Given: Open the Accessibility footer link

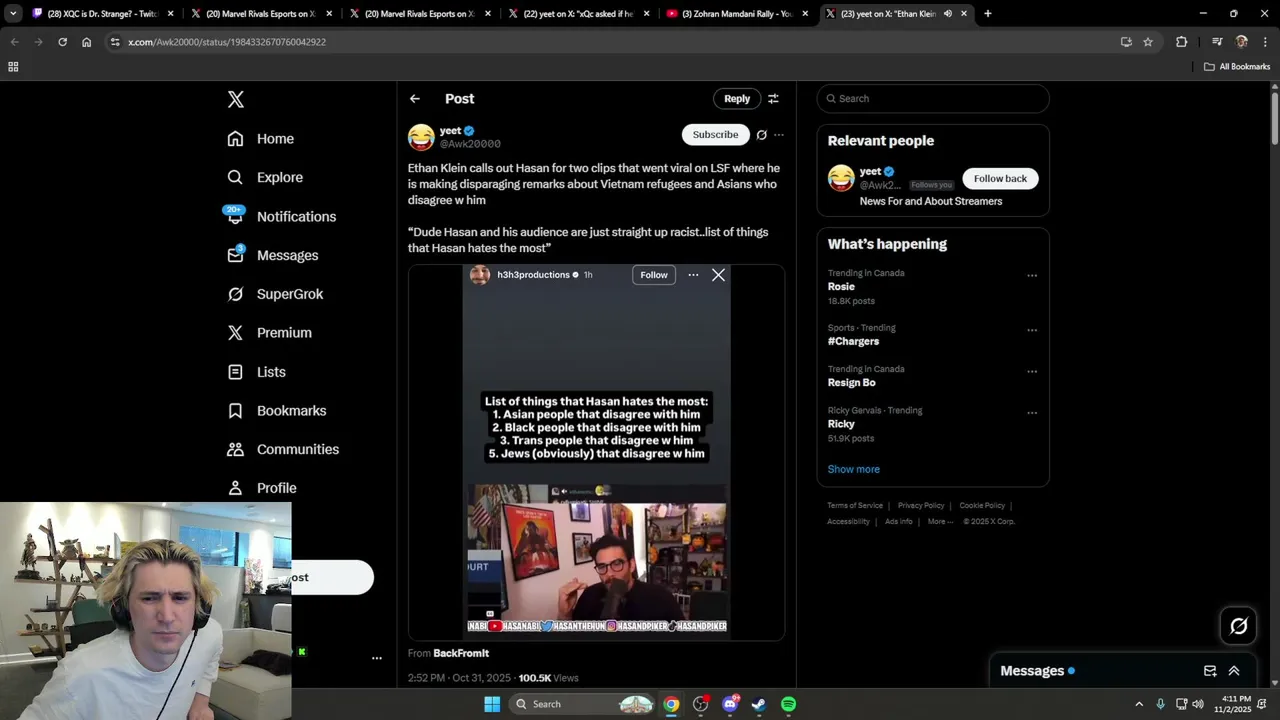Looking at the screenshot, I should point(848,522).
